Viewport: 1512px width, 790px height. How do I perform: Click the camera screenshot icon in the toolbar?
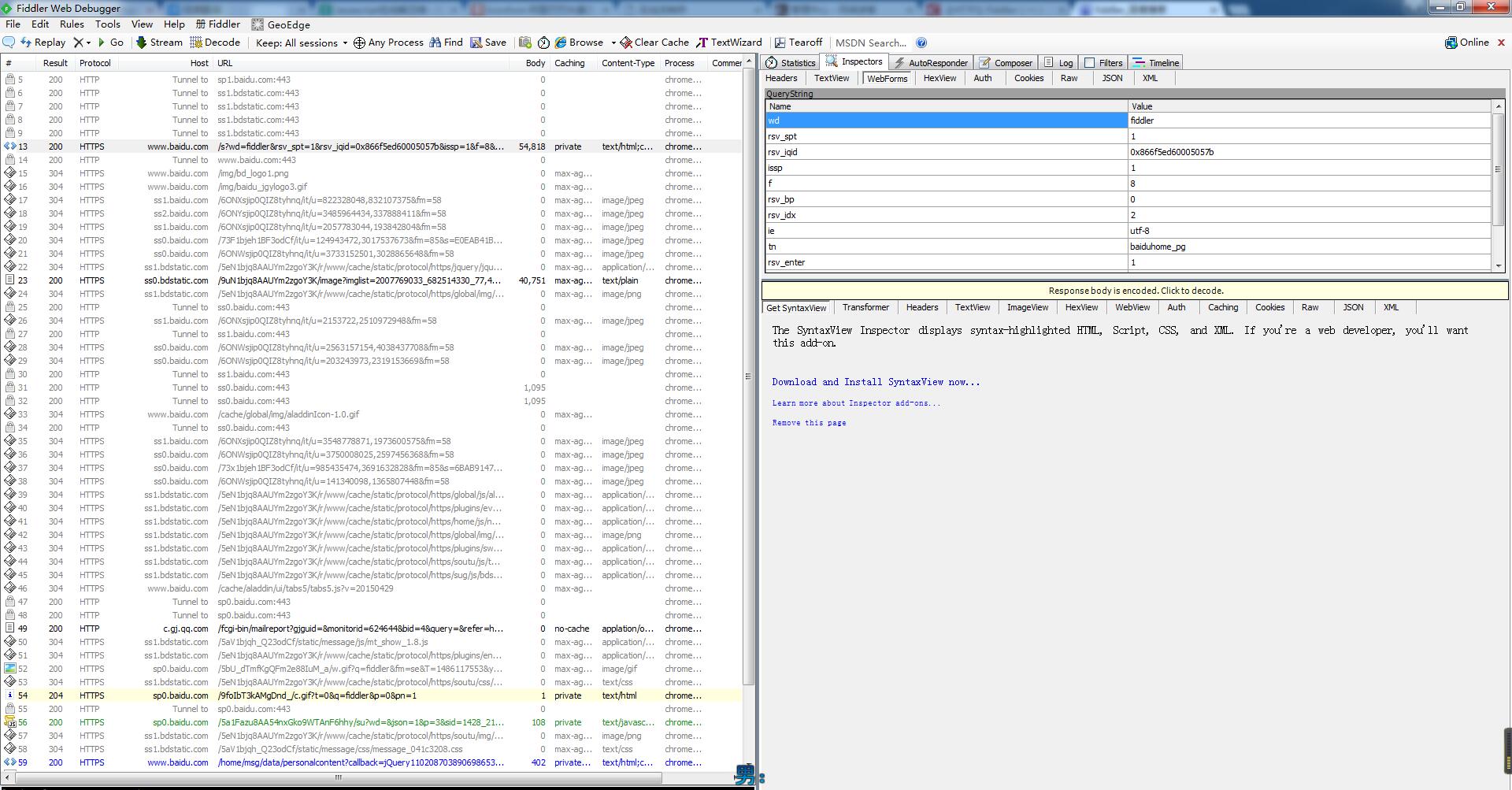tap(524, 43)
